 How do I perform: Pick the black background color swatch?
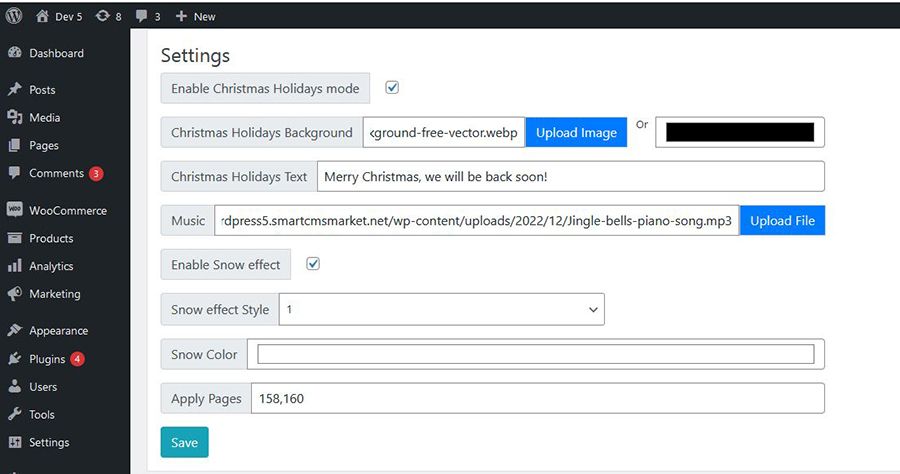click(740, 132)
